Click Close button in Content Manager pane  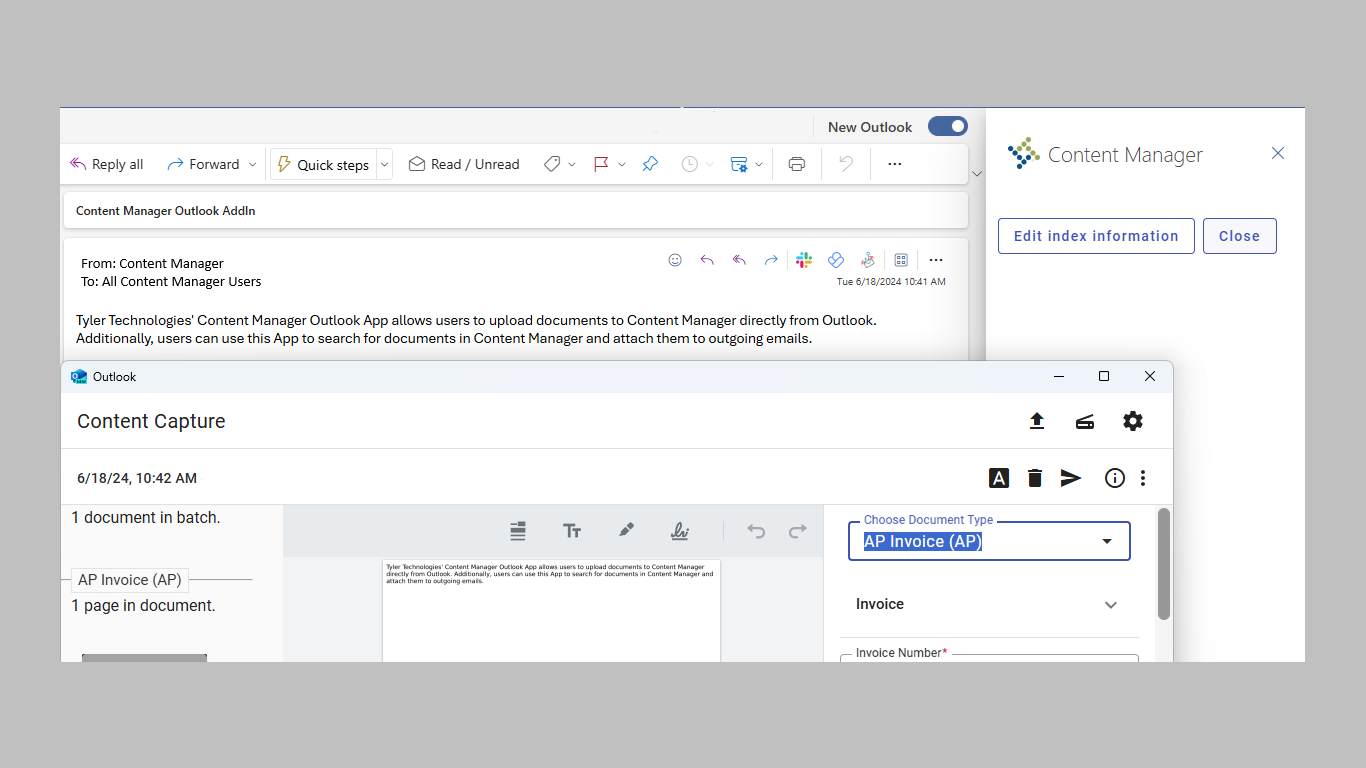click(x=1240, y=236)
